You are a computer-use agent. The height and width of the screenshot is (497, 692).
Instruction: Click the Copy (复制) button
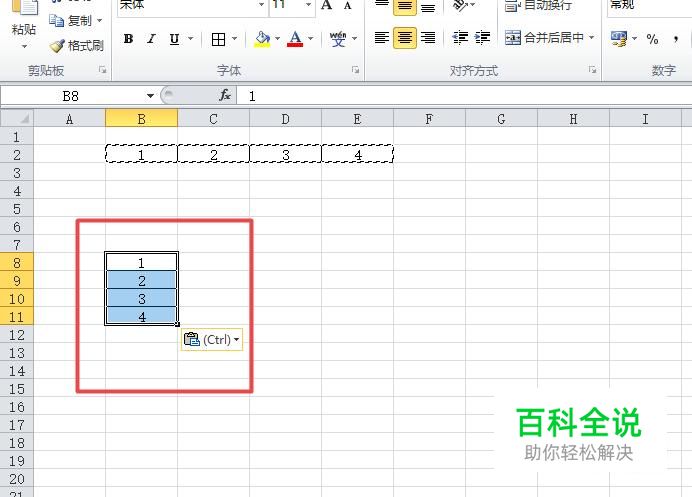click(x=71, y=20)
